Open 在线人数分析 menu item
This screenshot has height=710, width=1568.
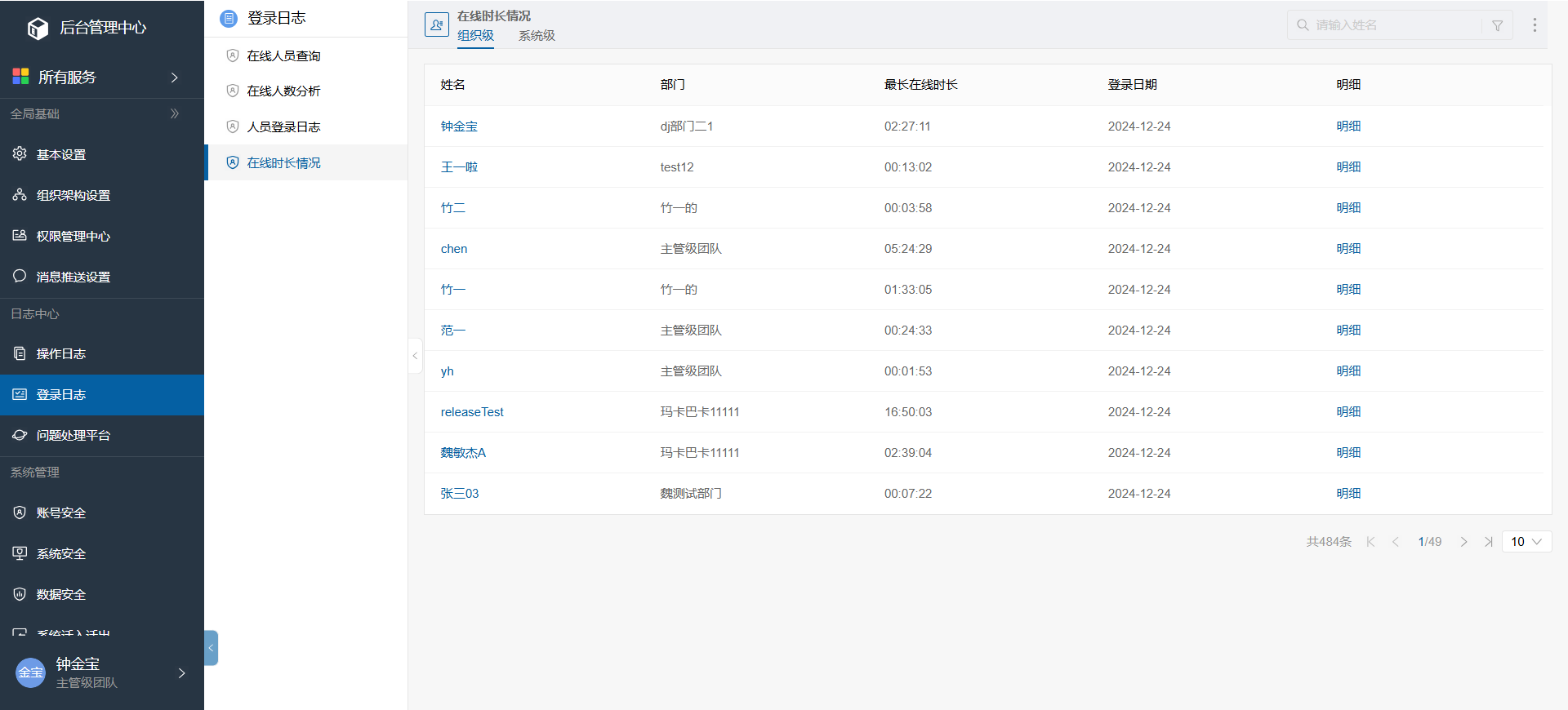coord(305,91)
